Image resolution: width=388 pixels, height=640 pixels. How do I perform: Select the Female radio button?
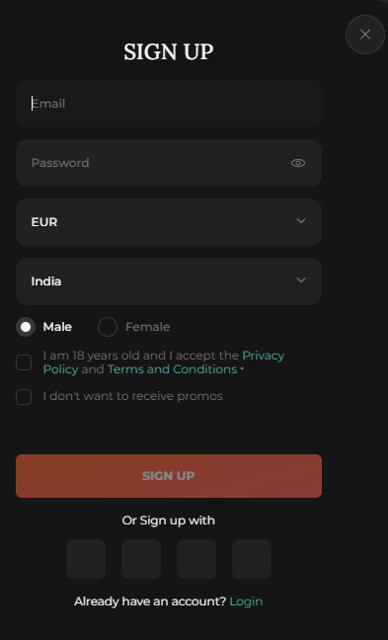pyautogui.click(x=108, y=327)
